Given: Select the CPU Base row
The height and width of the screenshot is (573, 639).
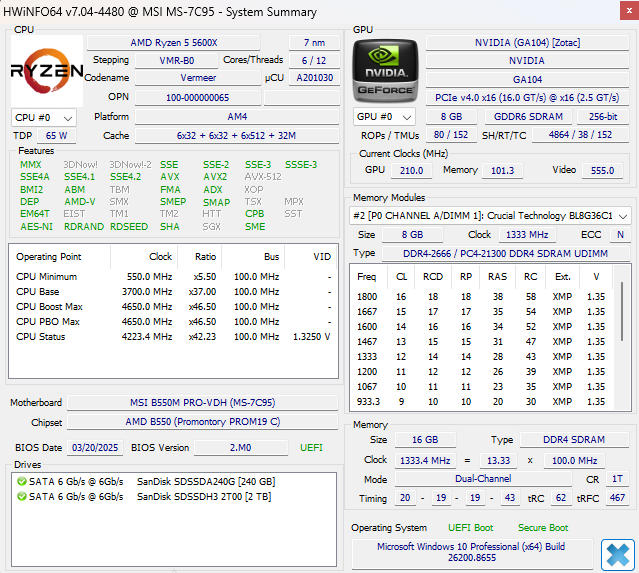Looking at the screenshot, I should 173,292.
